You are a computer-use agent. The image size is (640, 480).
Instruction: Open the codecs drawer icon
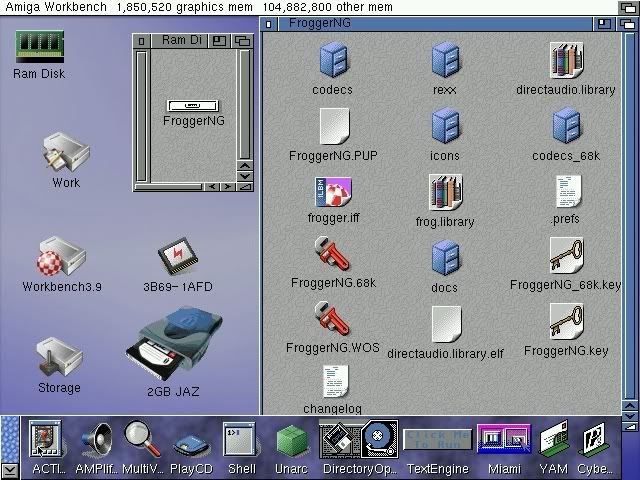(332, 62)
